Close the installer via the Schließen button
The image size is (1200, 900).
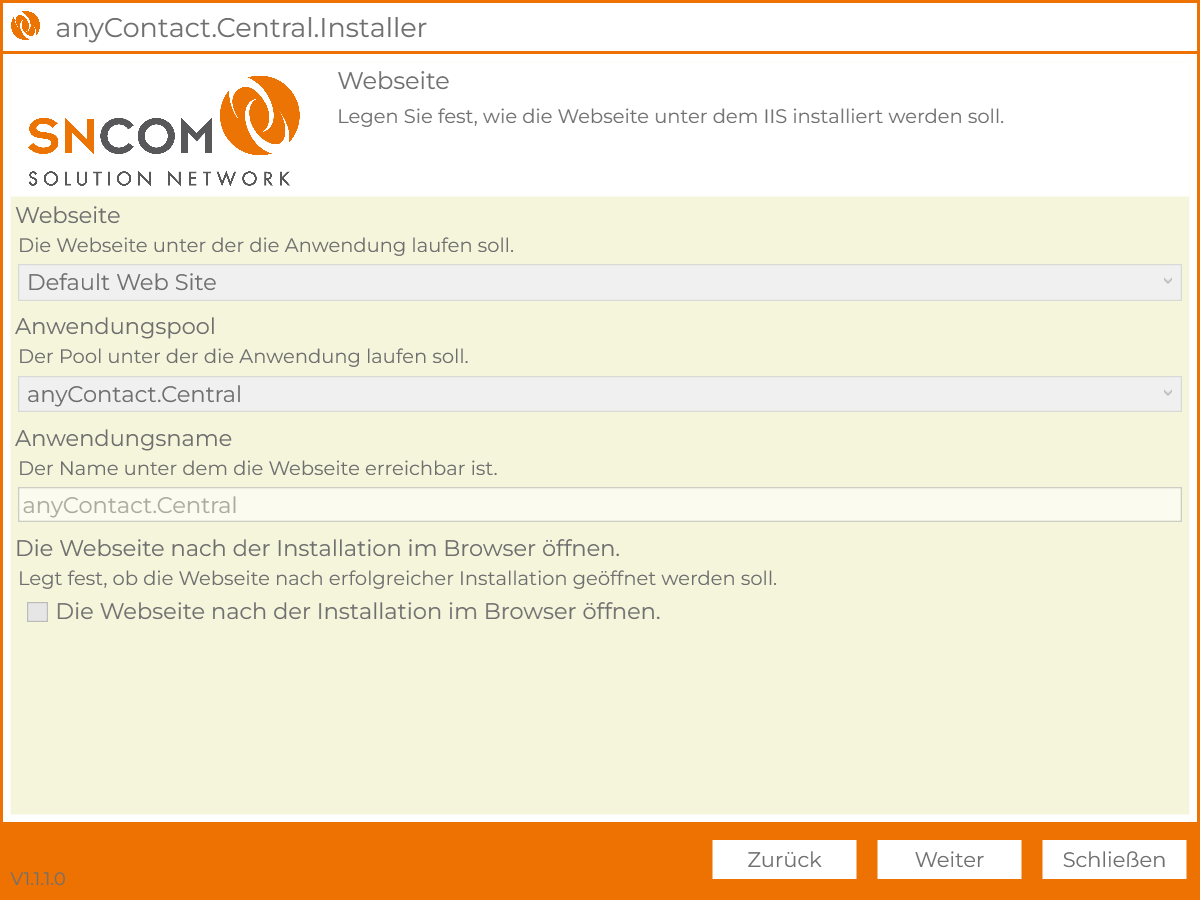(x=1114, y=860)
